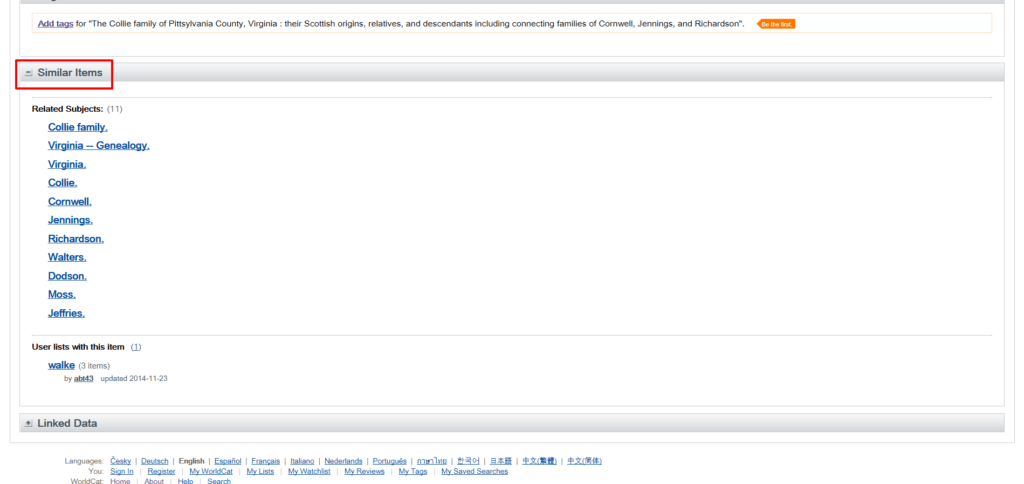Open the Moss subject link

click(x=61, y=295)
